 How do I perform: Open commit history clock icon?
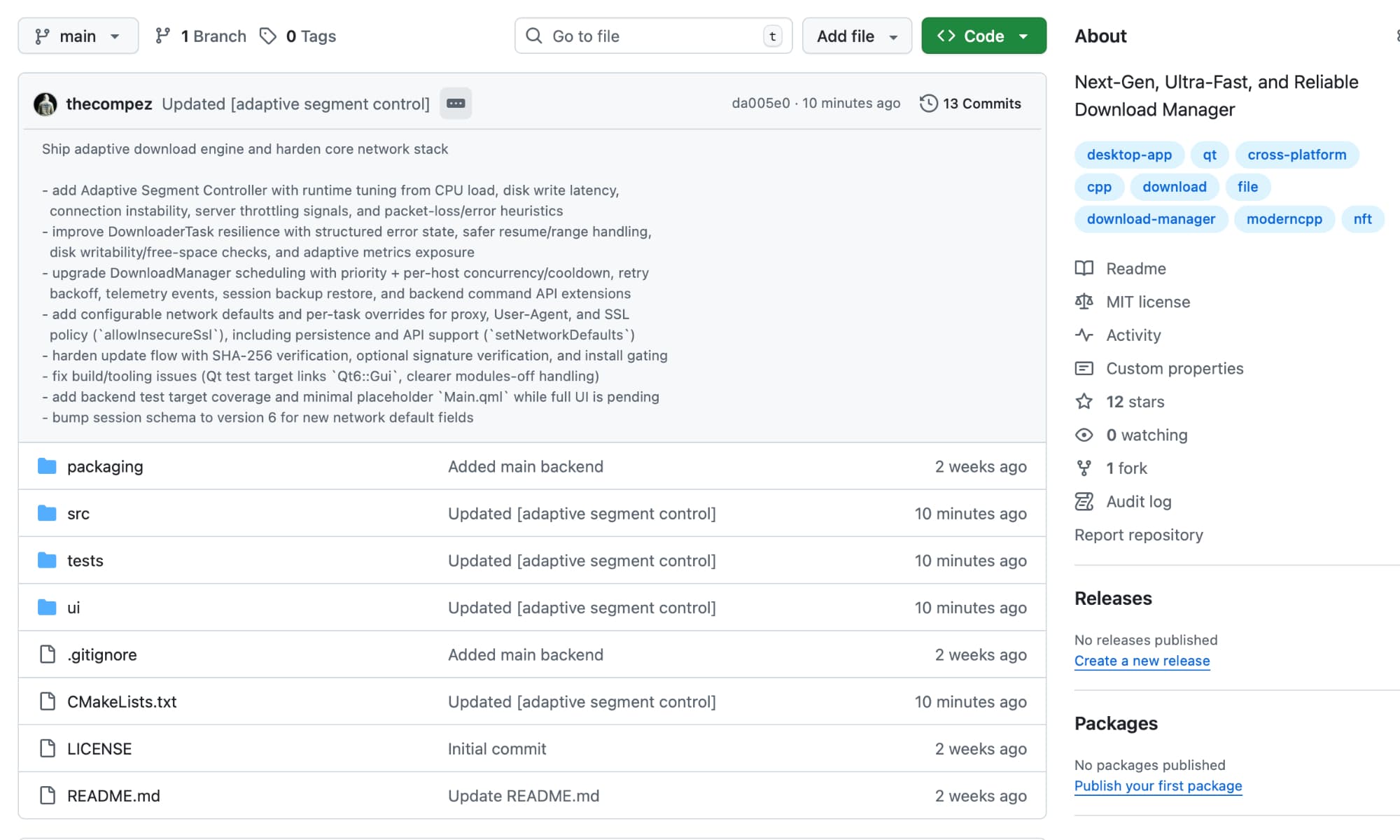[x=928, y=104]
